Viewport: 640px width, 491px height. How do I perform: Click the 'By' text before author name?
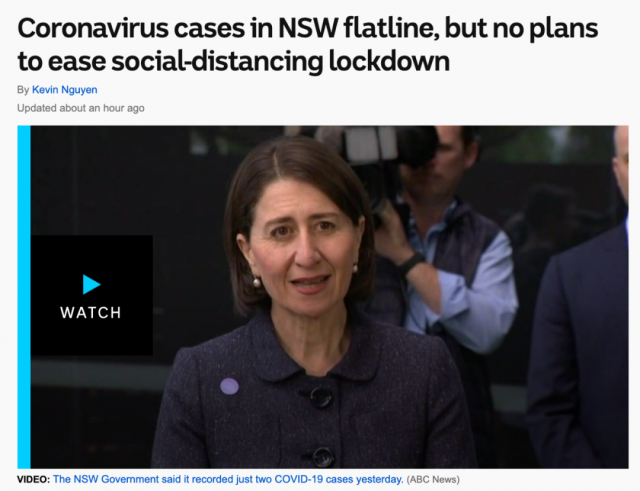(23, 89)
